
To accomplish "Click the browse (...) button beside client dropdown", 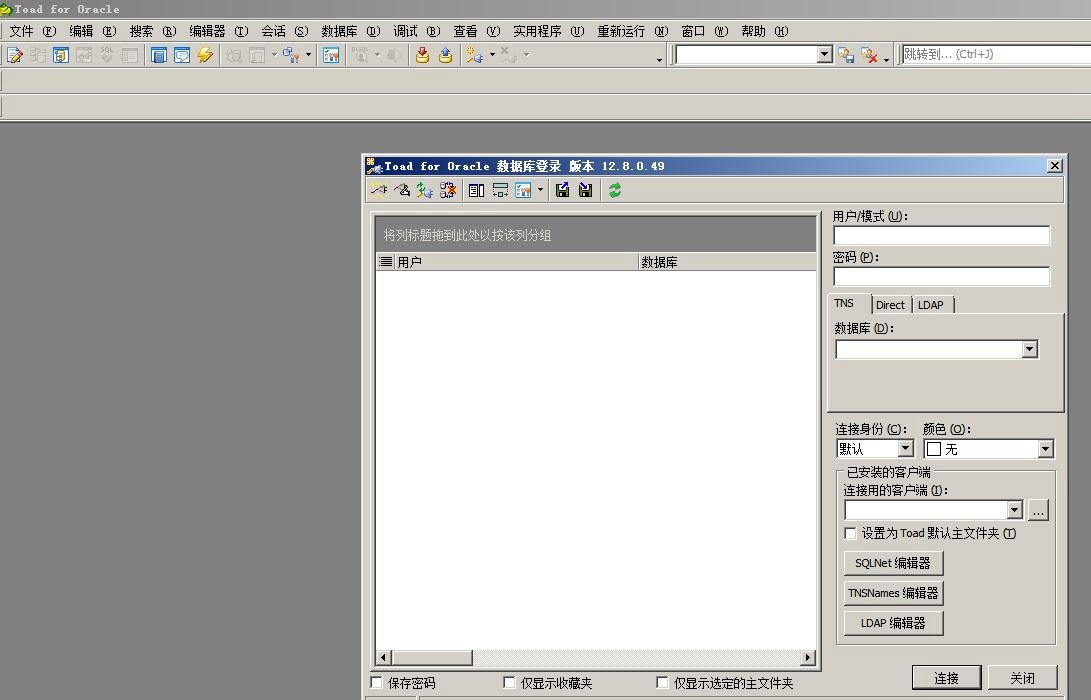I will click(x=1038, y=511).
